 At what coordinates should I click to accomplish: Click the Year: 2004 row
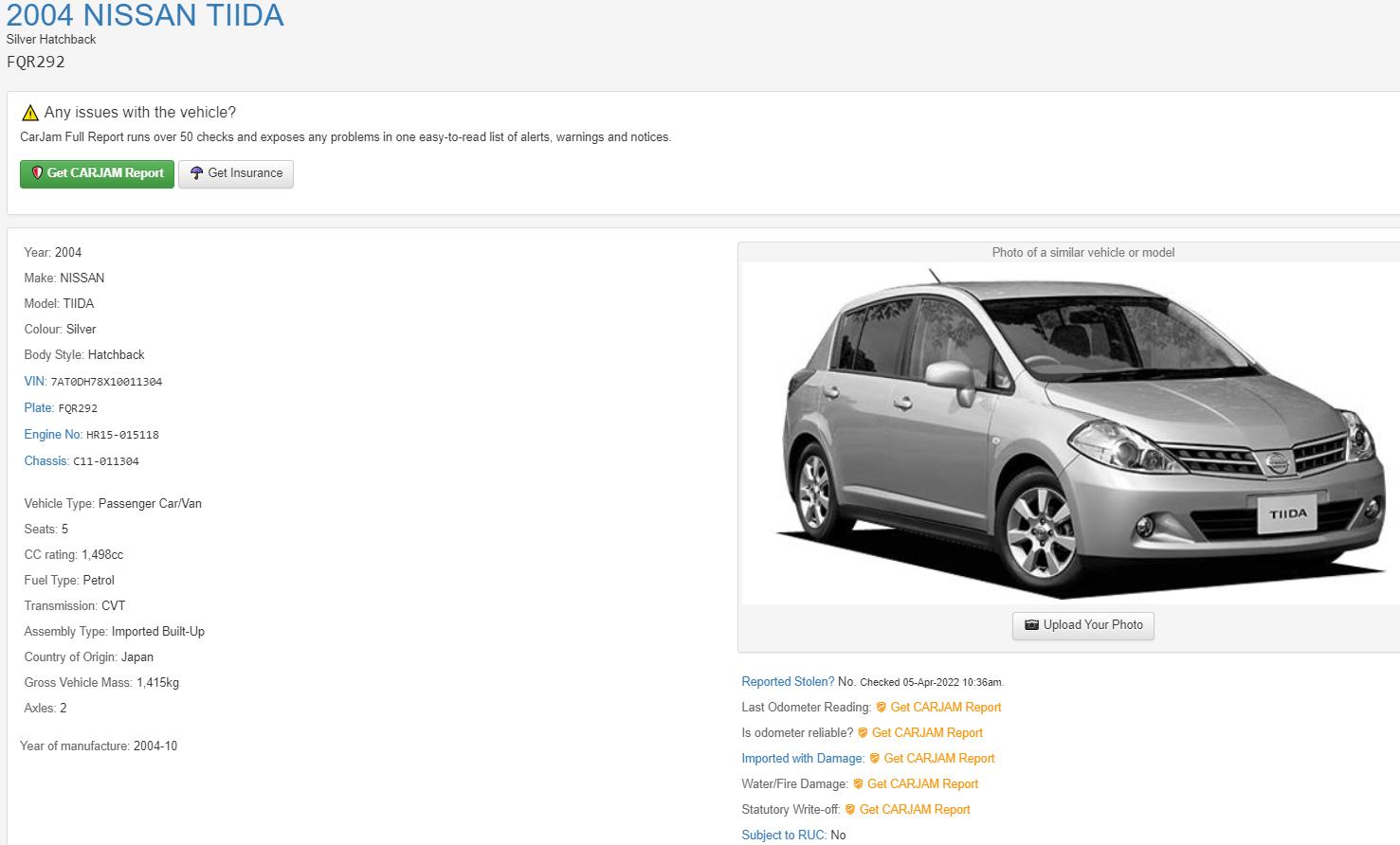pos(53,252)
